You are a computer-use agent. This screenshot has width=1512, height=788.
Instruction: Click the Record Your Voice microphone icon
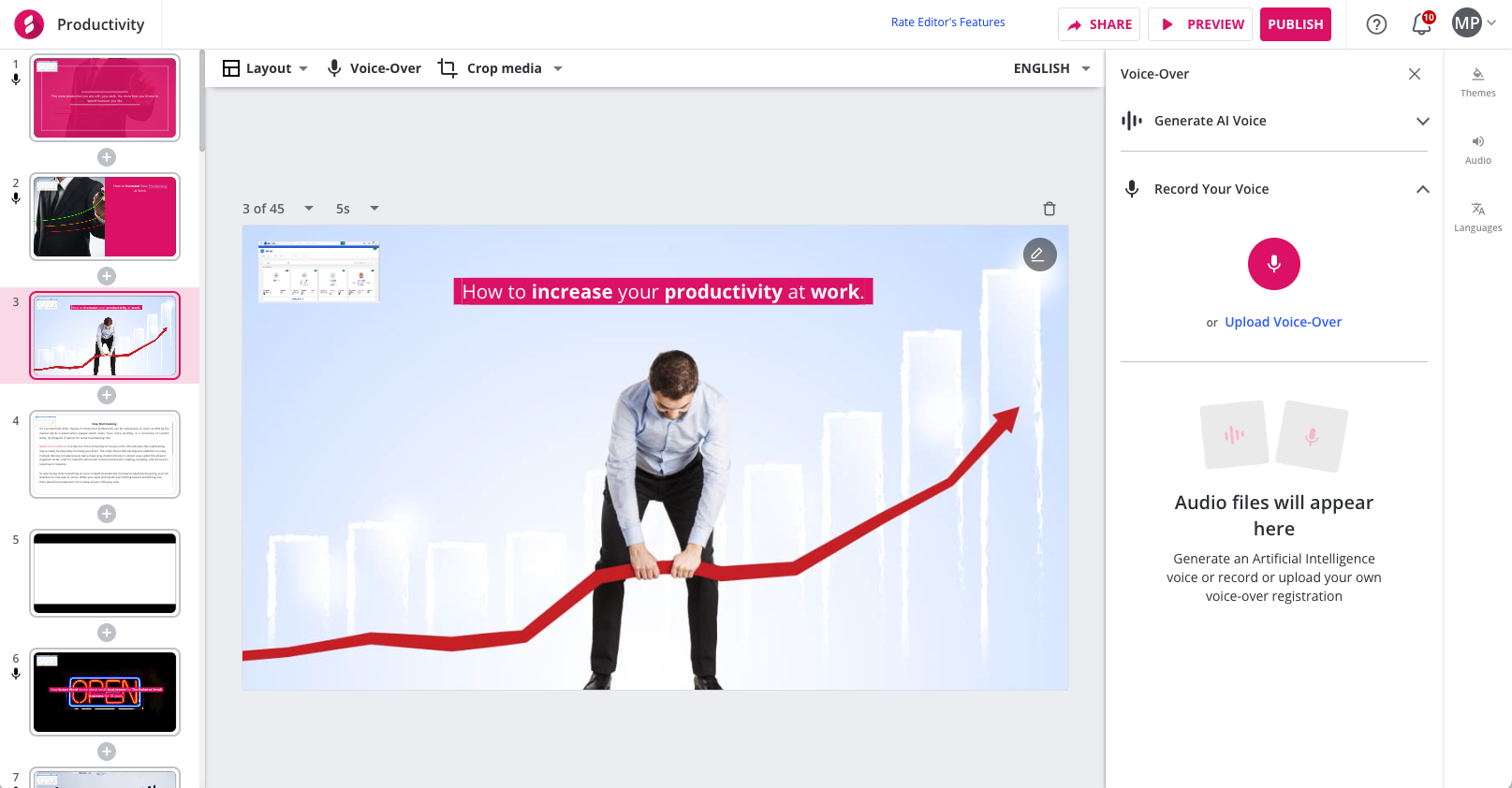pyautogui.click(x=1132, y=189)
